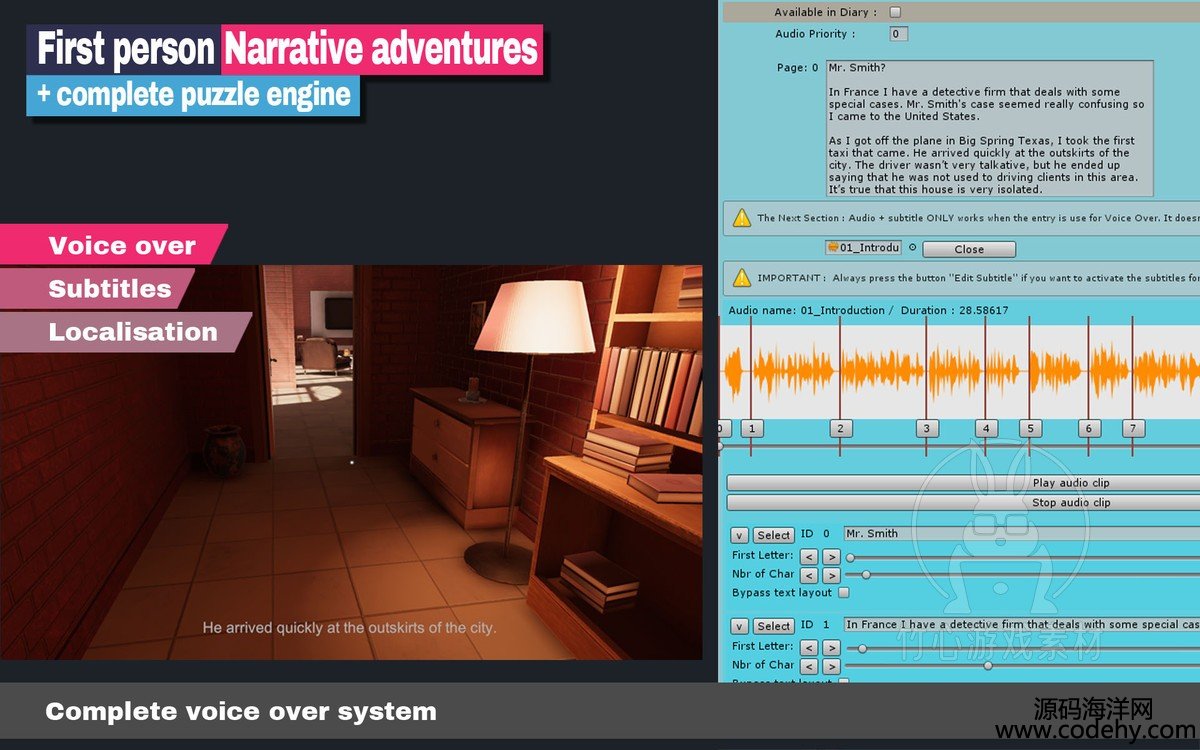Enable Bypass text layout for ID 0
This screenshot has width=1200, height=750.
tap(843, 593)
